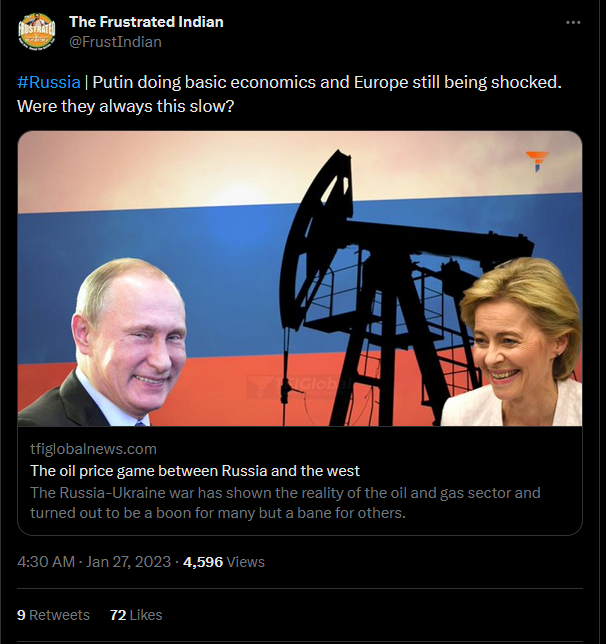The width and height of the screenshot is (606, 644).
Task: Open the article preview image thumbnail
Action: 300,278
